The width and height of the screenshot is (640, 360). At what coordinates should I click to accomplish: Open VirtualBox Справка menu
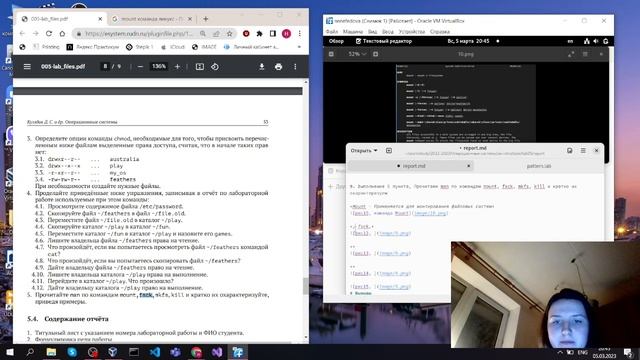[x=440, y=31]
